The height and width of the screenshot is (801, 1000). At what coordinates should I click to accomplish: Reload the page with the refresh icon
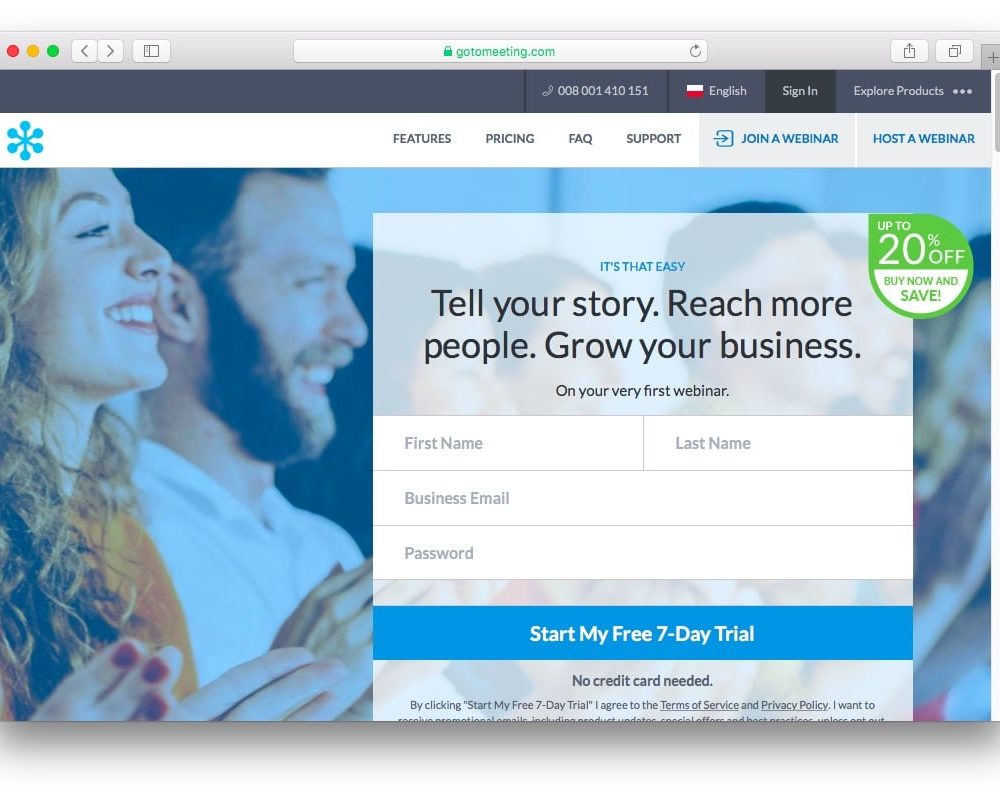click(x=695, y=51)
